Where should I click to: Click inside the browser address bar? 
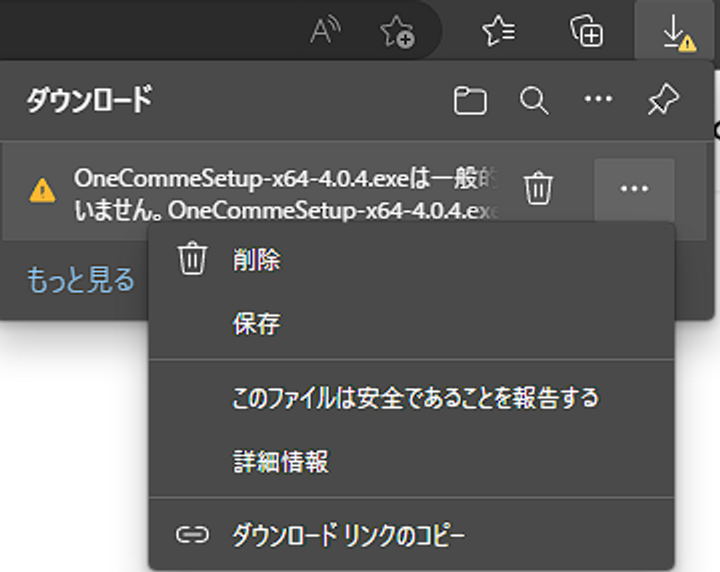pos(150,32)
